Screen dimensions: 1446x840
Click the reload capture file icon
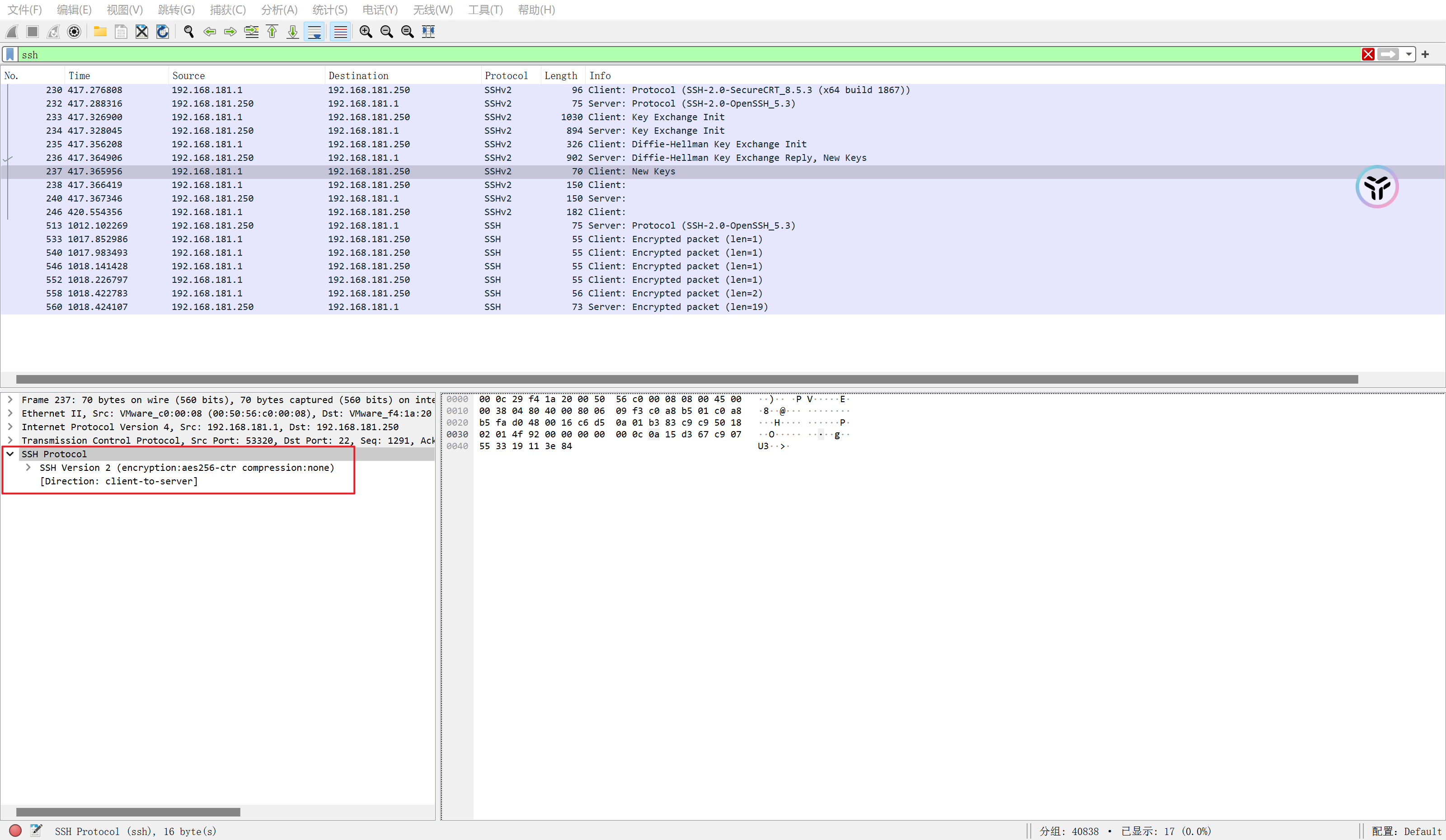click(x=162, y=32)
